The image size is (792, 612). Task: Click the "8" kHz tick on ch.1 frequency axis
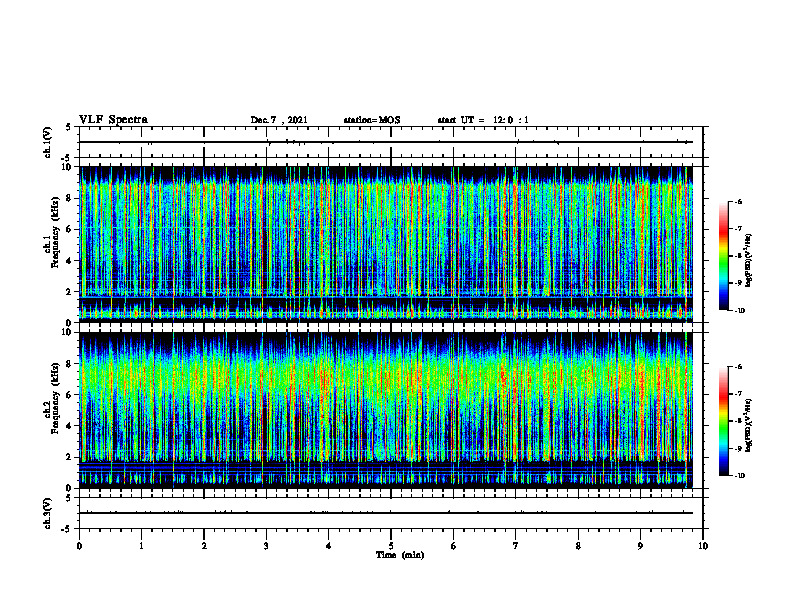pos(70,198)
